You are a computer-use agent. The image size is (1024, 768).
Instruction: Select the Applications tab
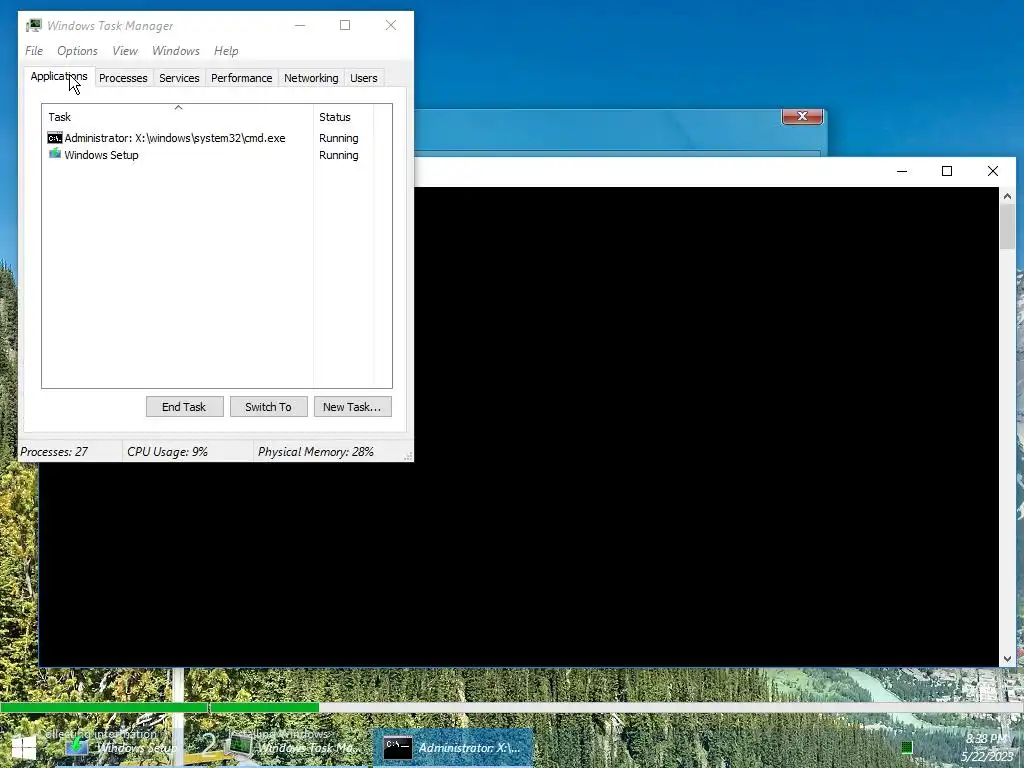coord(59,76)
